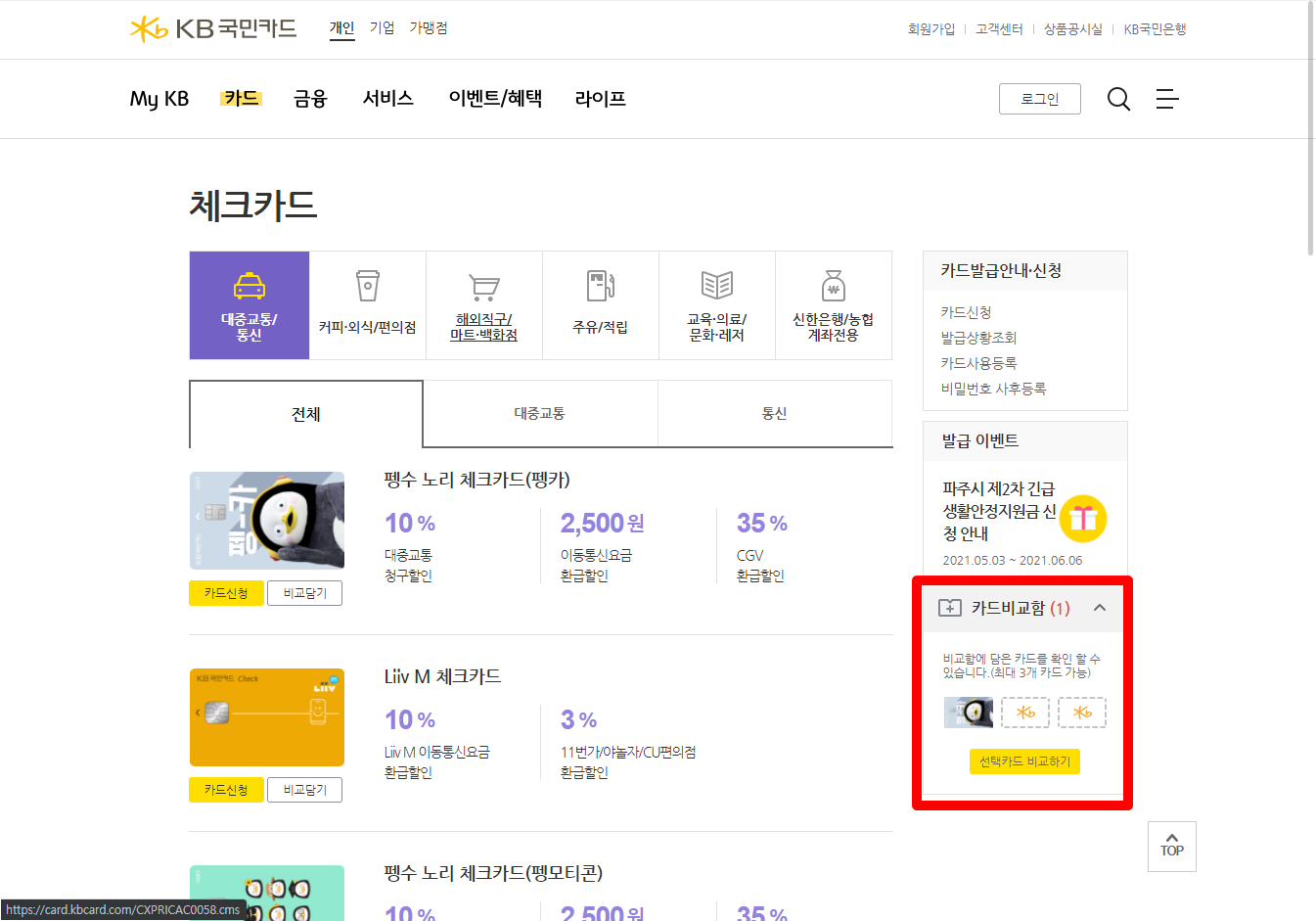Select the 커피·외식/편의점 cup category
Image resolution: width=1316 pixels, height=921 pixels.
click(367, 305)
